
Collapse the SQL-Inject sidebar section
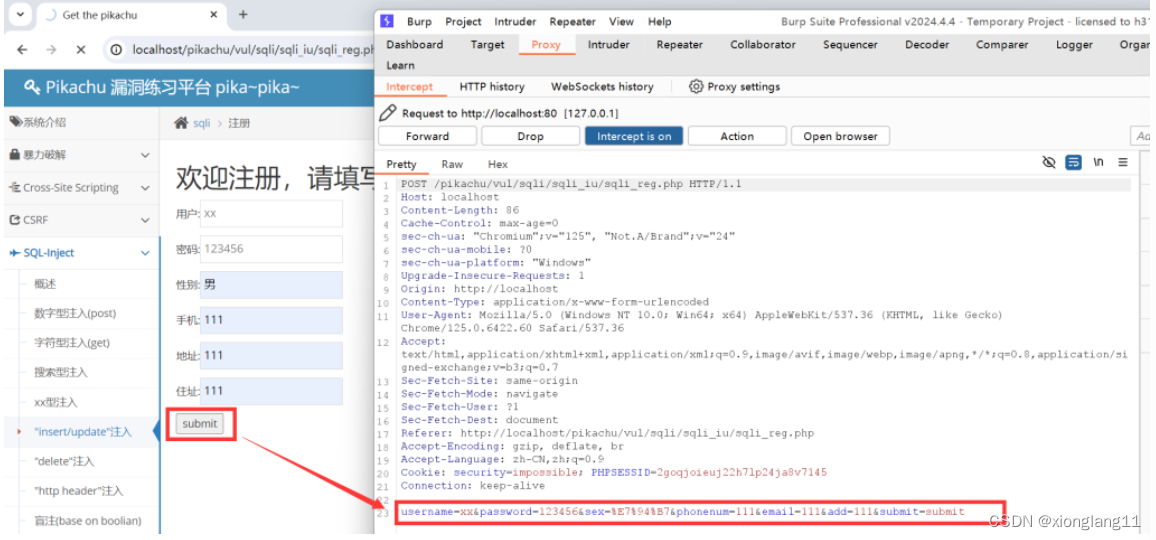pyautogui.click(x=80, y=252)
